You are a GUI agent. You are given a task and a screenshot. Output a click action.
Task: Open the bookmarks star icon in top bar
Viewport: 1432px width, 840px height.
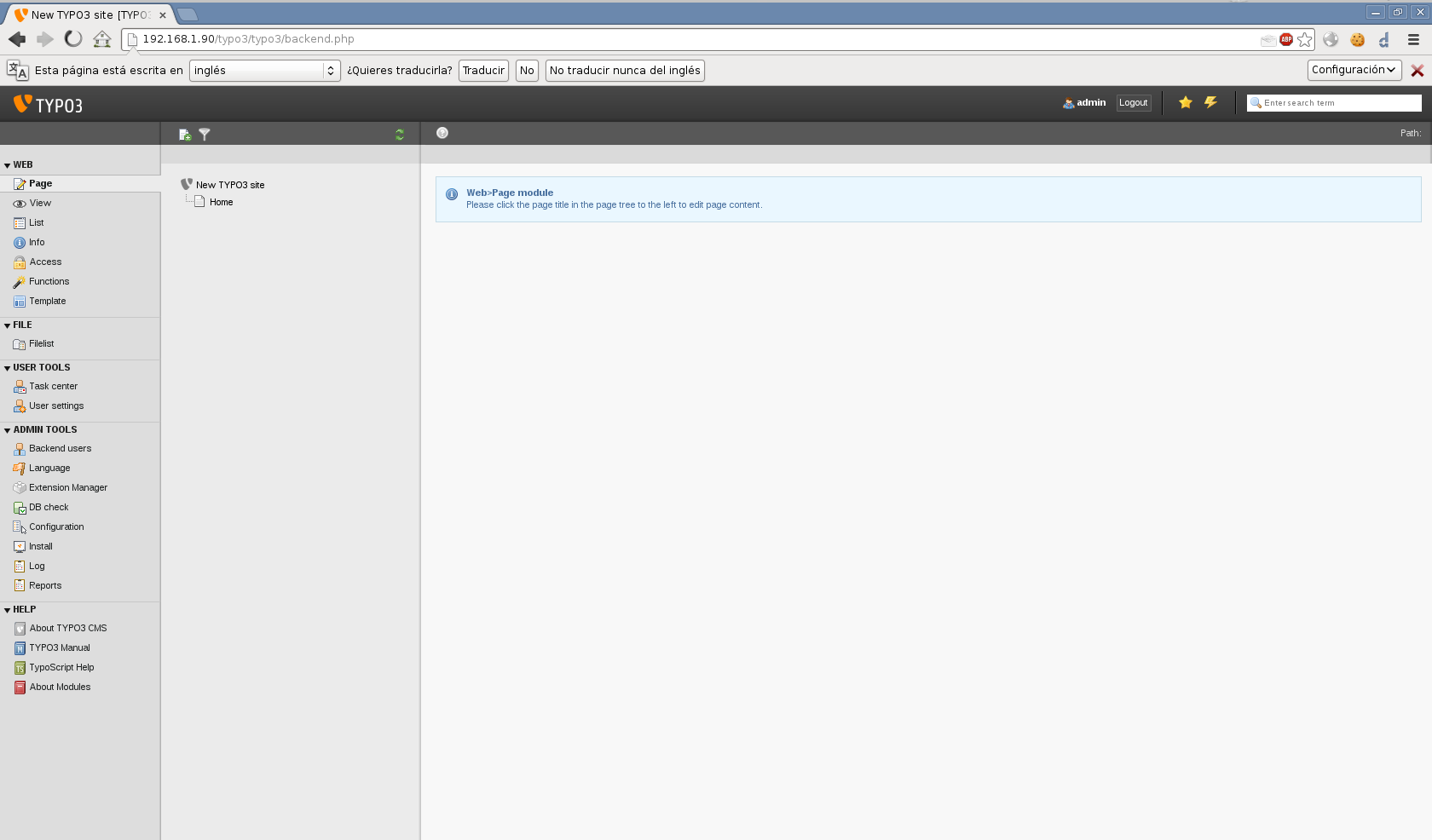[x=1185, y=102]
